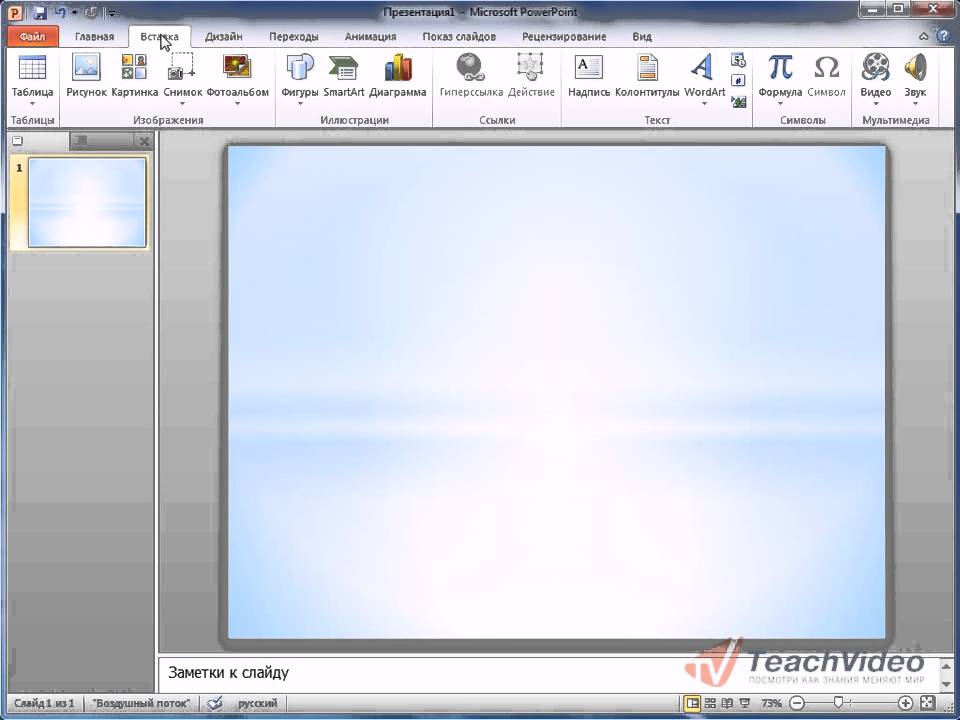
Task: Open the undo history dropdown arrow
Action: [74, 12]
